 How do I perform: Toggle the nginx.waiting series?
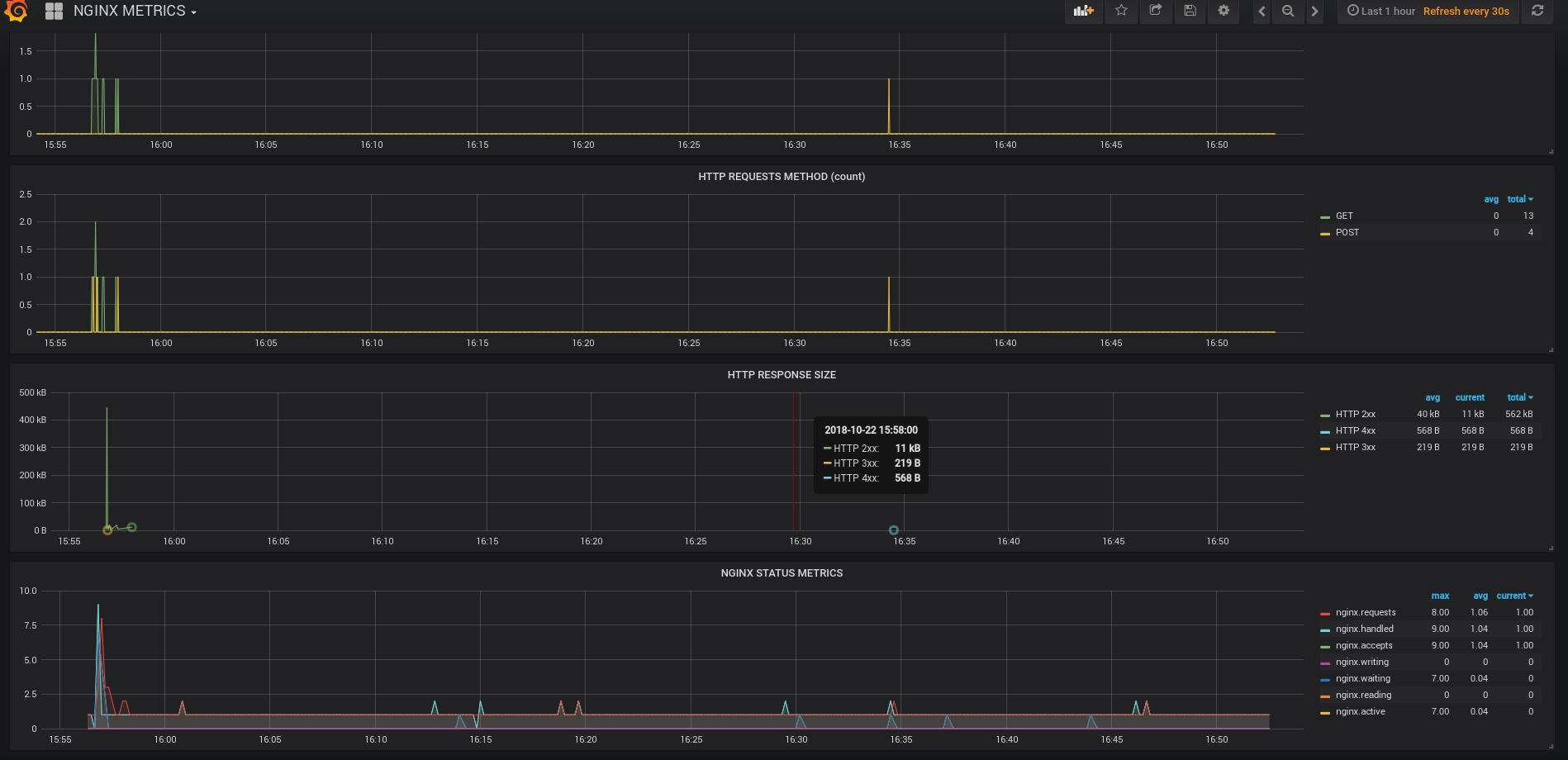(x=1363, y=678)
